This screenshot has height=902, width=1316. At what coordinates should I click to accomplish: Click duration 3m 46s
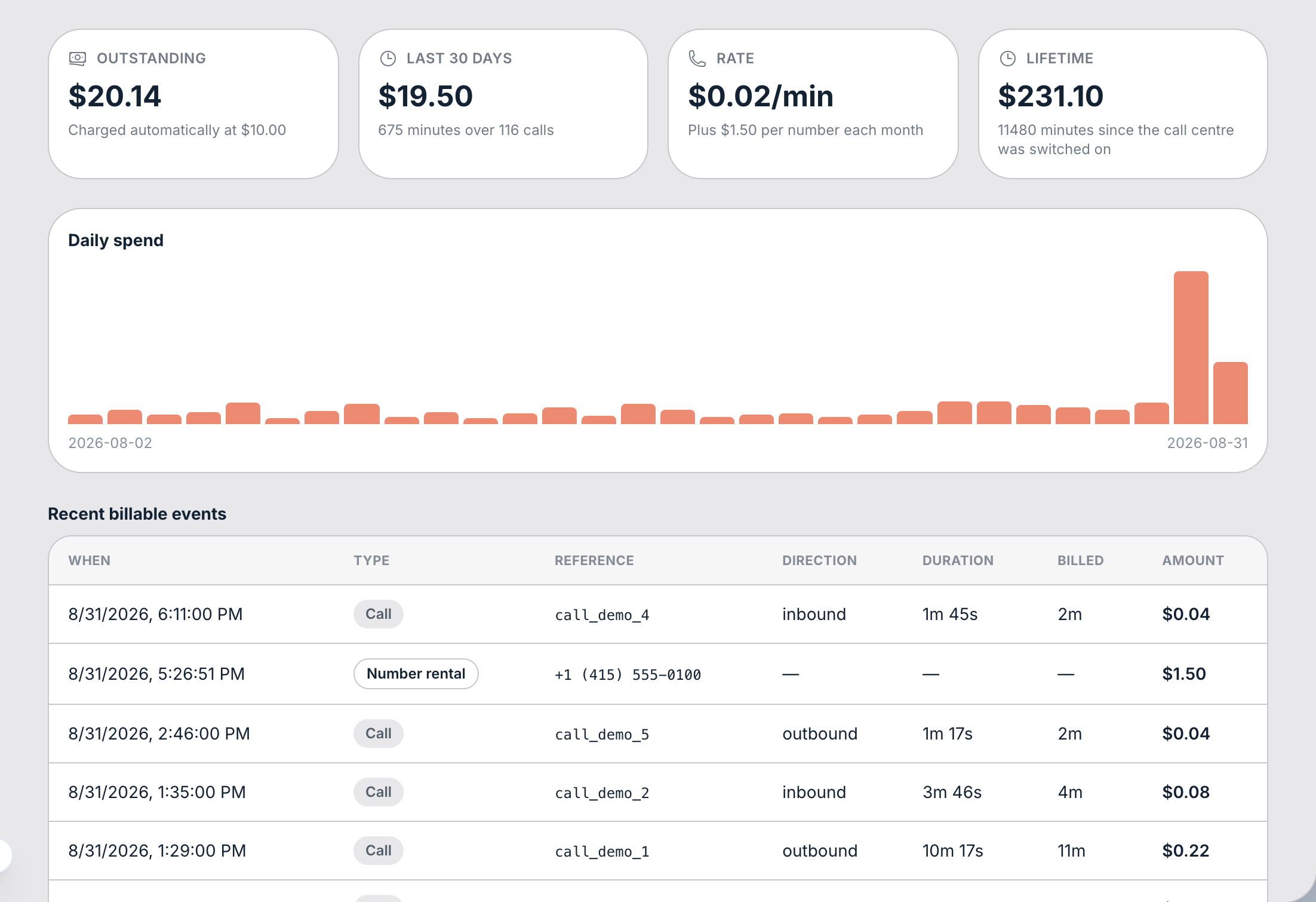point(952,792)
